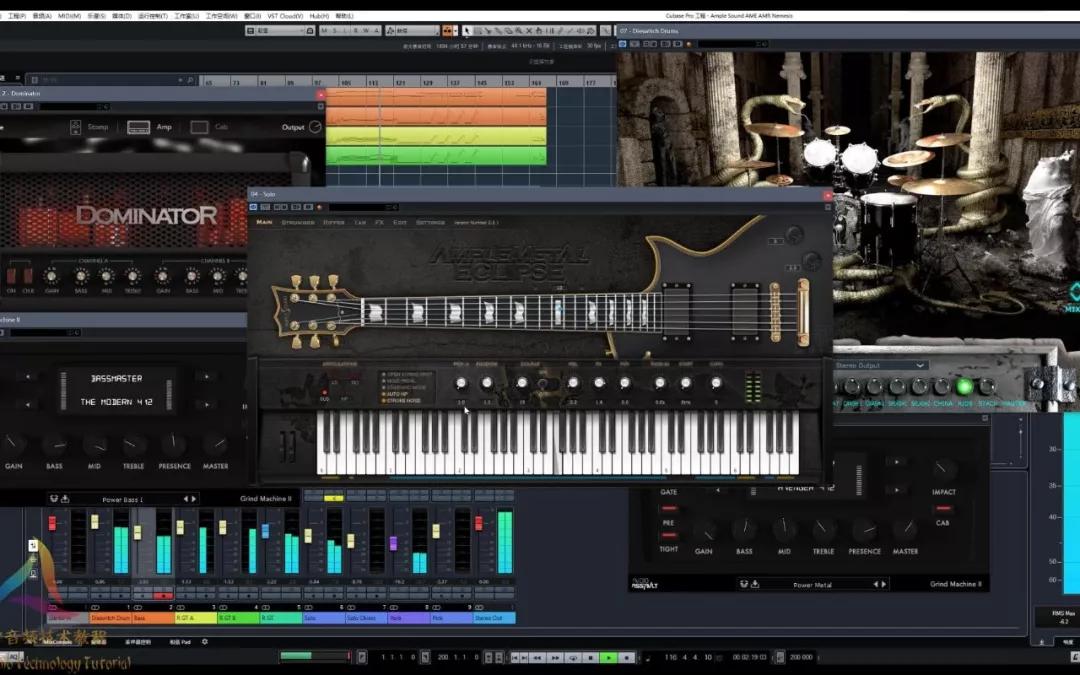Open preset field in Drumatrich Drums window header
The height and width of the screenshot is (675, 1080).
pos(732,44)
